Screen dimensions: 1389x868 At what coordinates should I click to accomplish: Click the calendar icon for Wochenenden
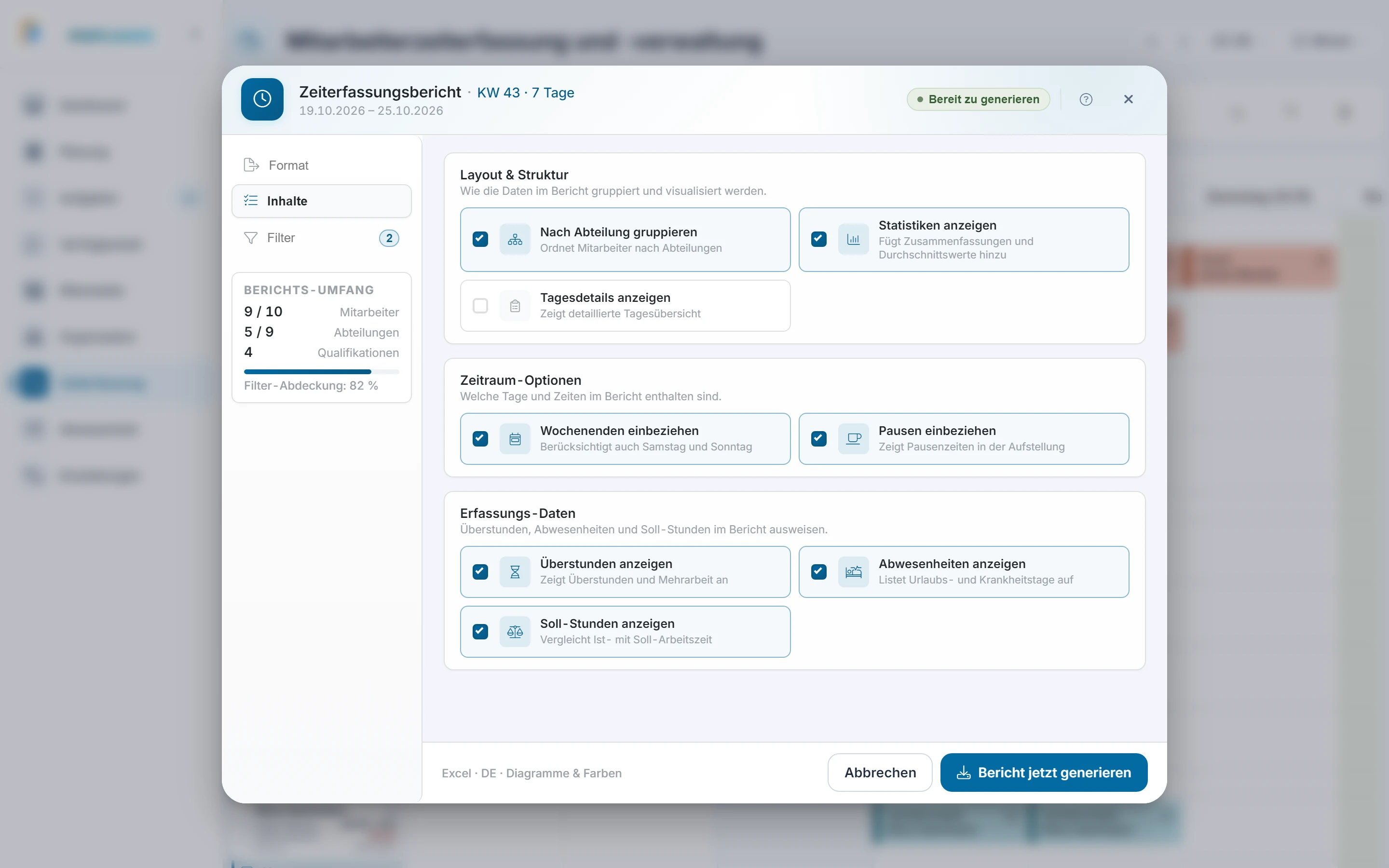tap(515, 439)
